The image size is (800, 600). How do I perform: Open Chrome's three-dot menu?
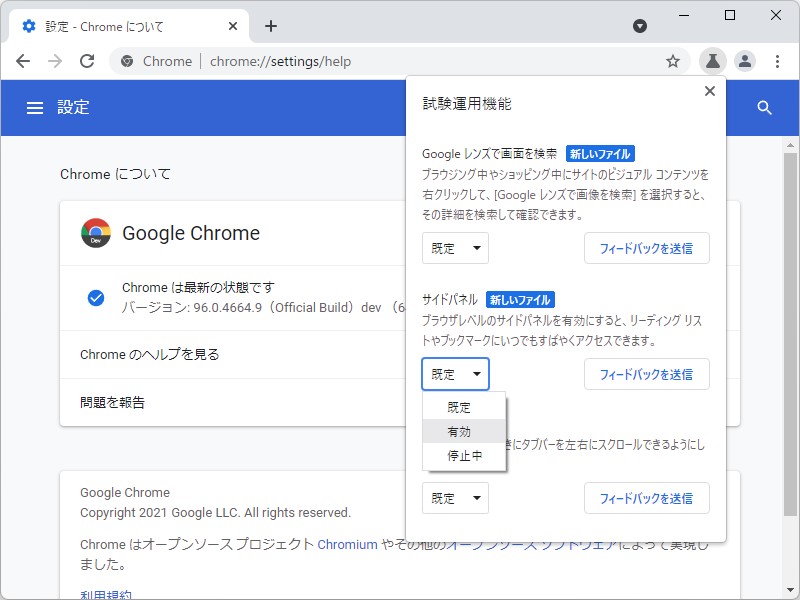tap(777, 61)
